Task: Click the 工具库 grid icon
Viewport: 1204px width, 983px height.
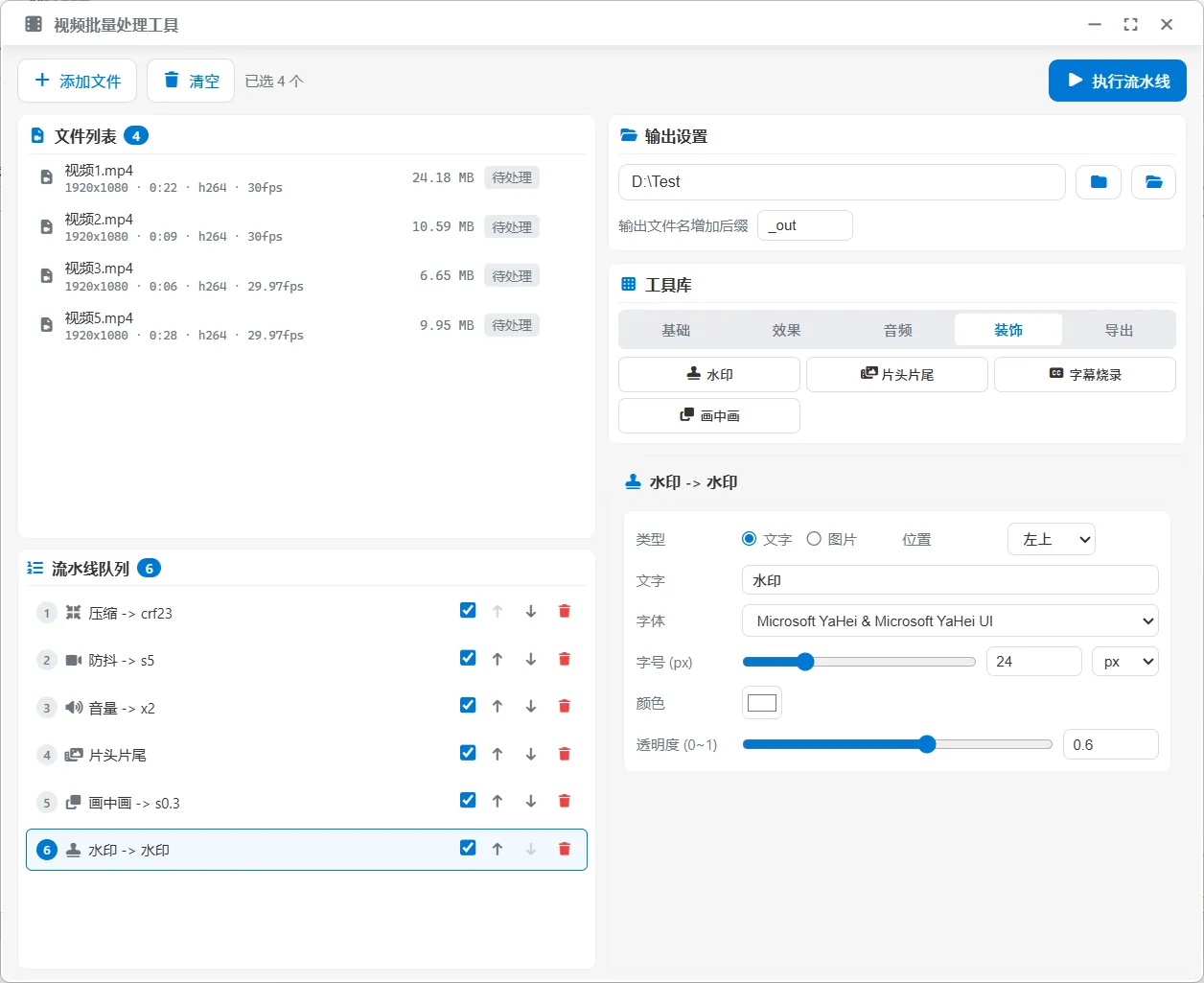Action: click(629, 285)
